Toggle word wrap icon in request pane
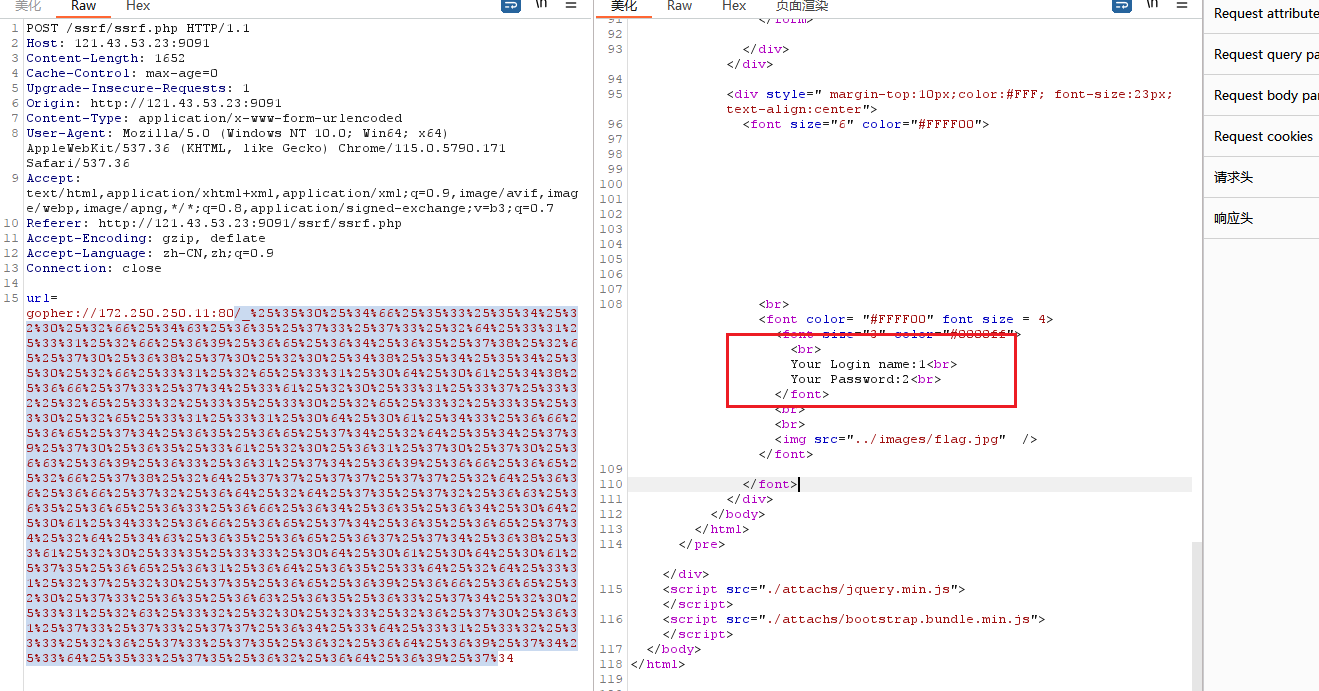Screen dimensions: 1319x691 tap(510, 5)
